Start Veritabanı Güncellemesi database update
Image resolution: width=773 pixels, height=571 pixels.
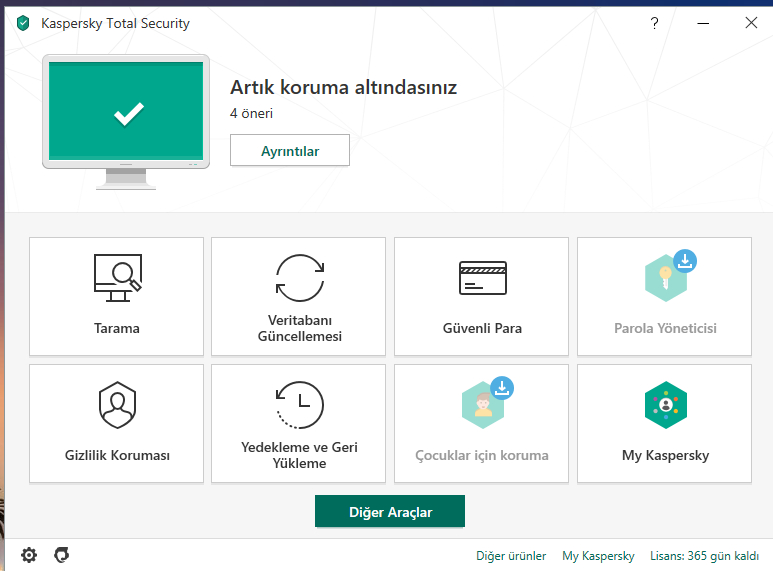298,296
